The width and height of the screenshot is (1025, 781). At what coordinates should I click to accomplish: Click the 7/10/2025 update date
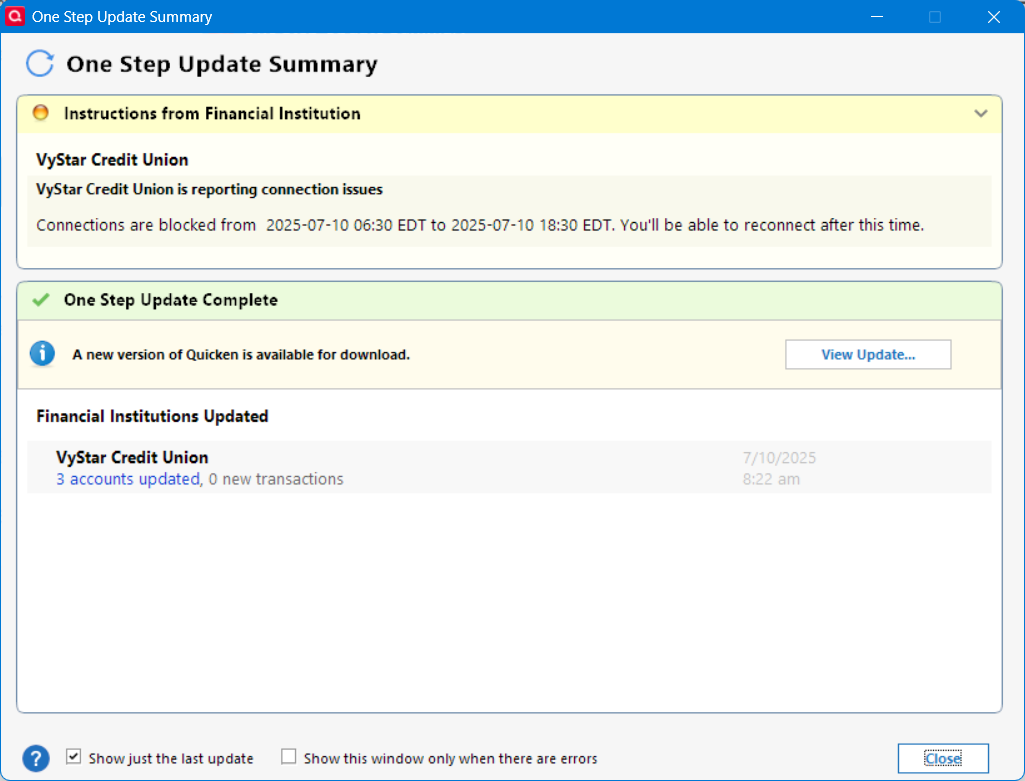779,457
